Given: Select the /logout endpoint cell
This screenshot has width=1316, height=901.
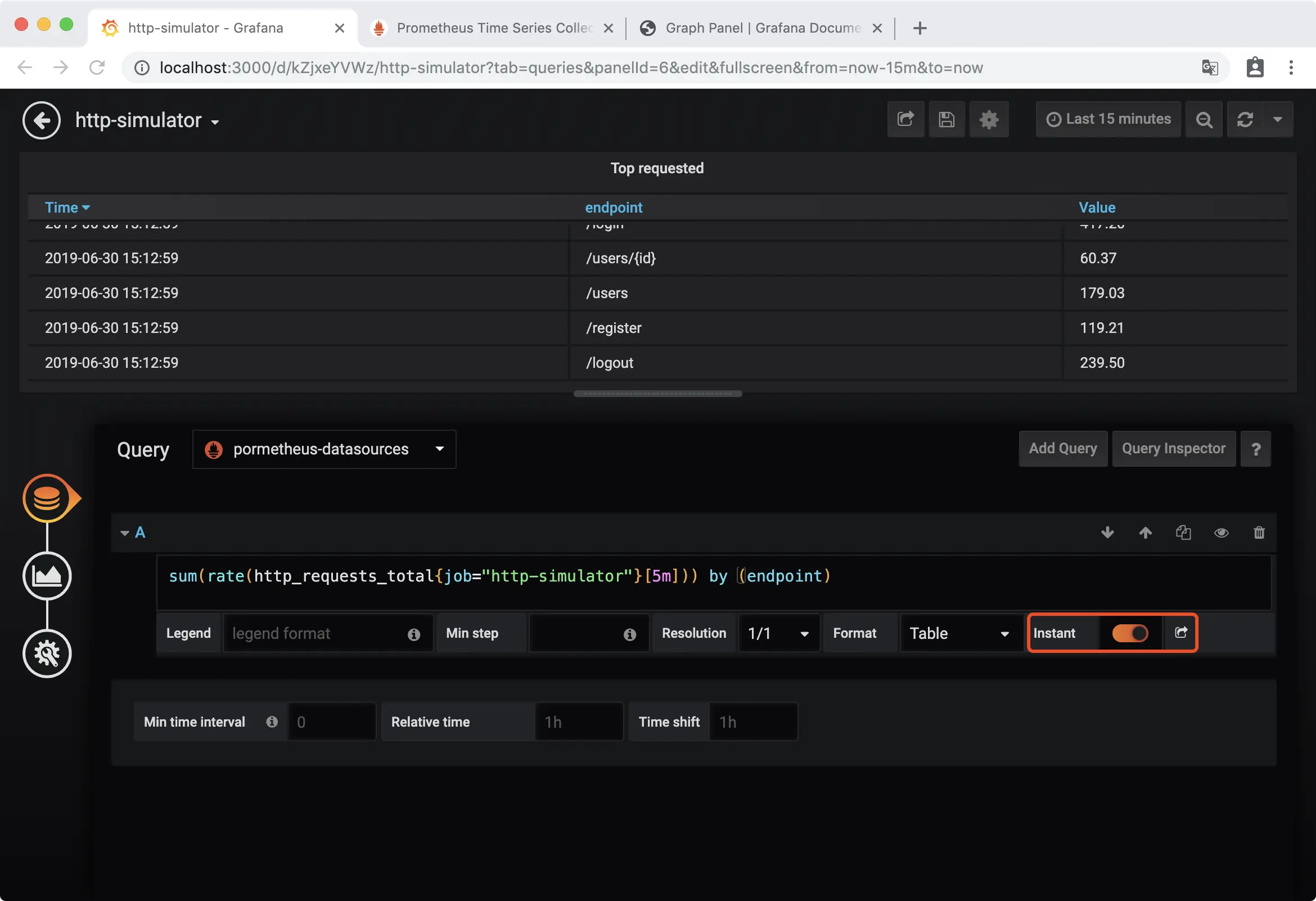Looking at the screenshot, I should [815, 362].
